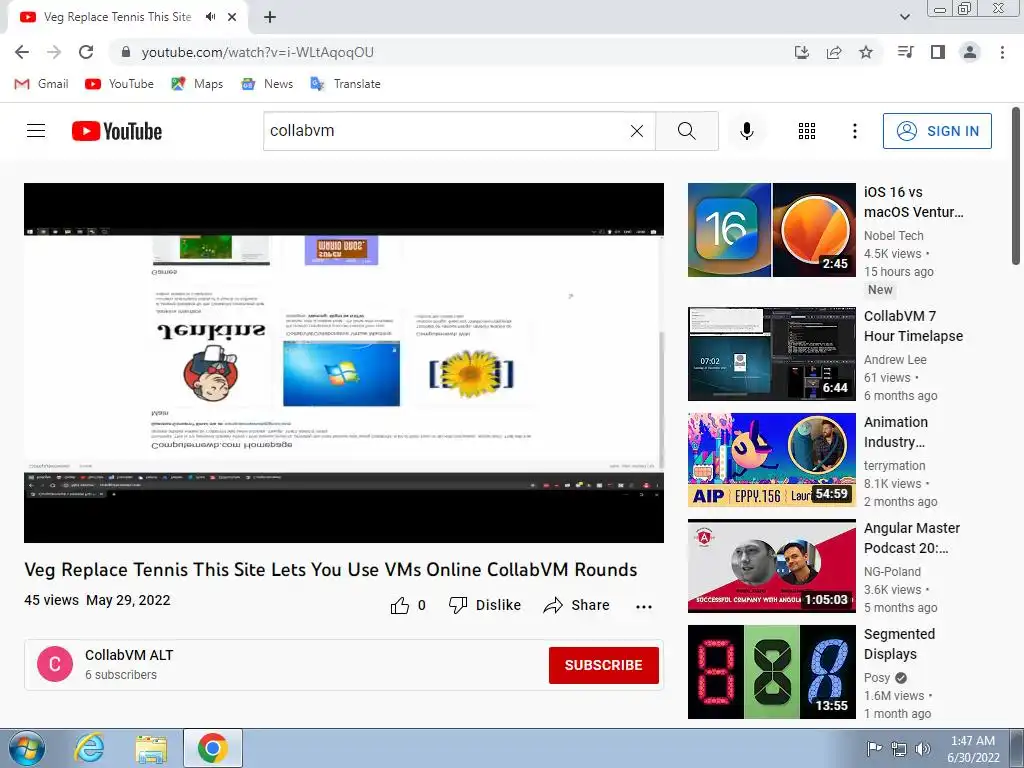Open the Animation Industry video thumbnail
This screenshot has width=1024, height=768.
pyautogui.click(x=771, y=460)
